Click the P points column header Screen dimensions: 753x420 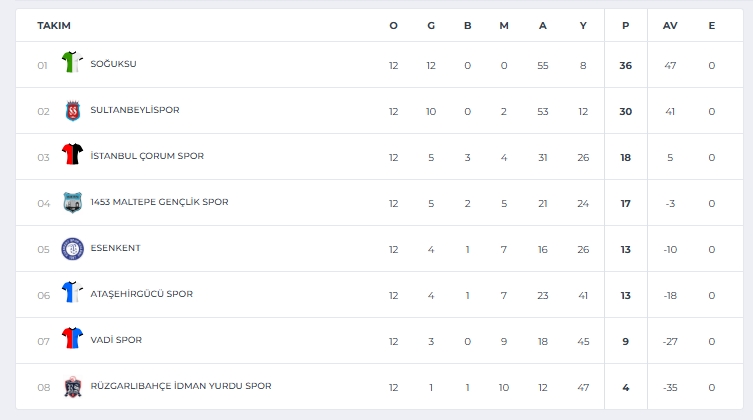tap(625, 25)
